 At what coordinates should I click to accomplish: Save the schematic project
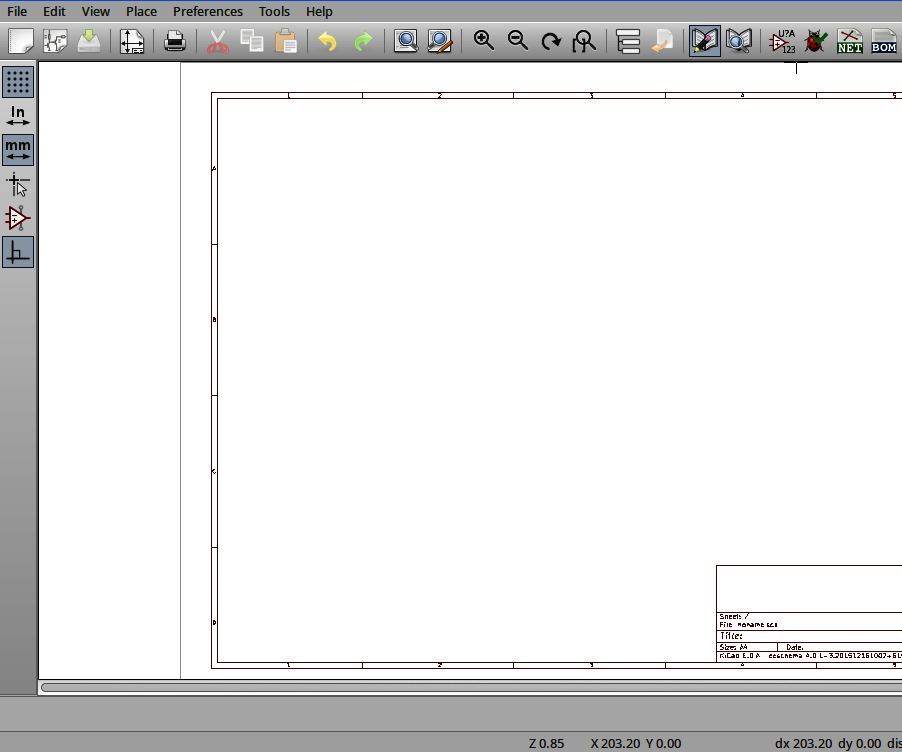click(x=89, y=41)
